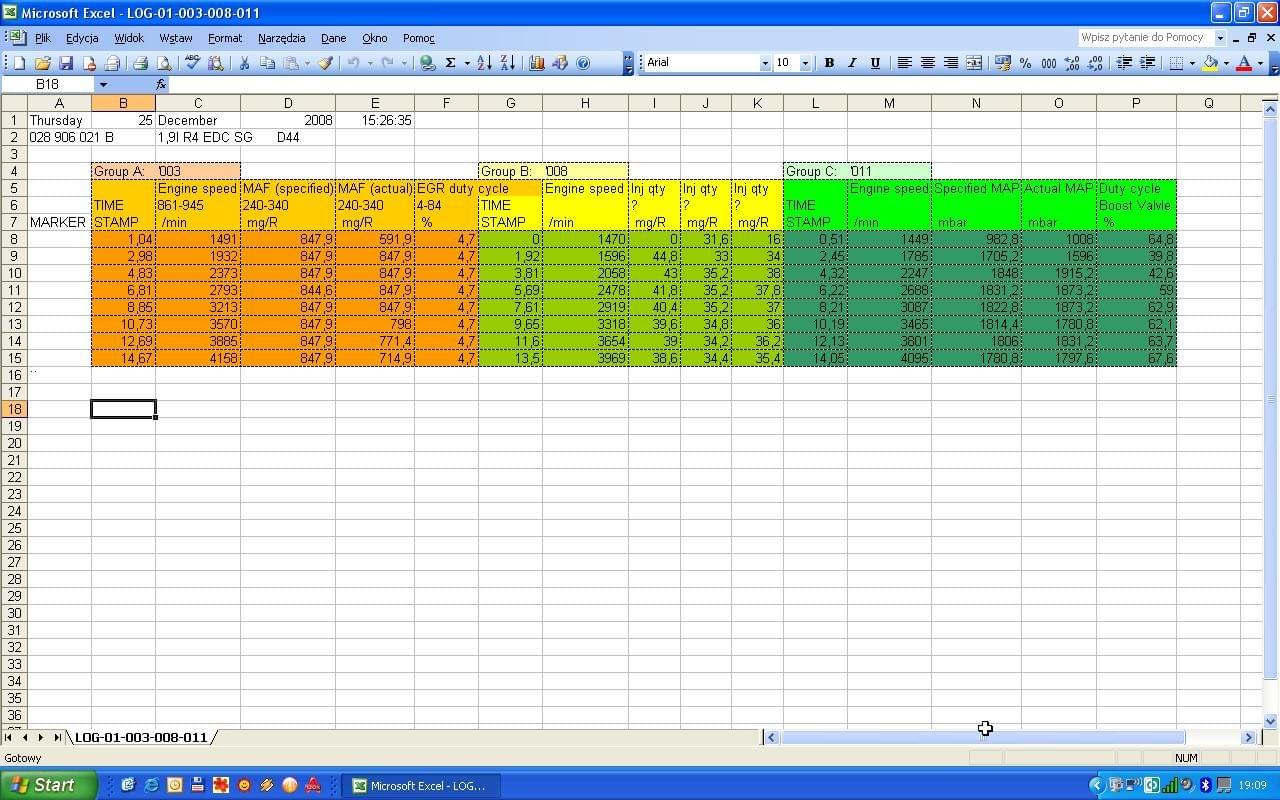Open the Print Preview tool
The width and height of the screenshot is (1280, 800).
(x=164, y=63)
